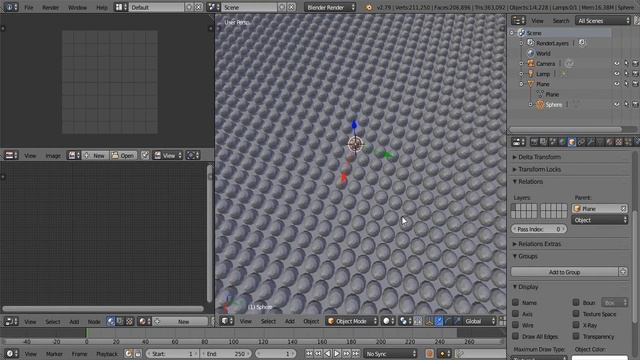Click New in node editor header

(x=180, y=322)
